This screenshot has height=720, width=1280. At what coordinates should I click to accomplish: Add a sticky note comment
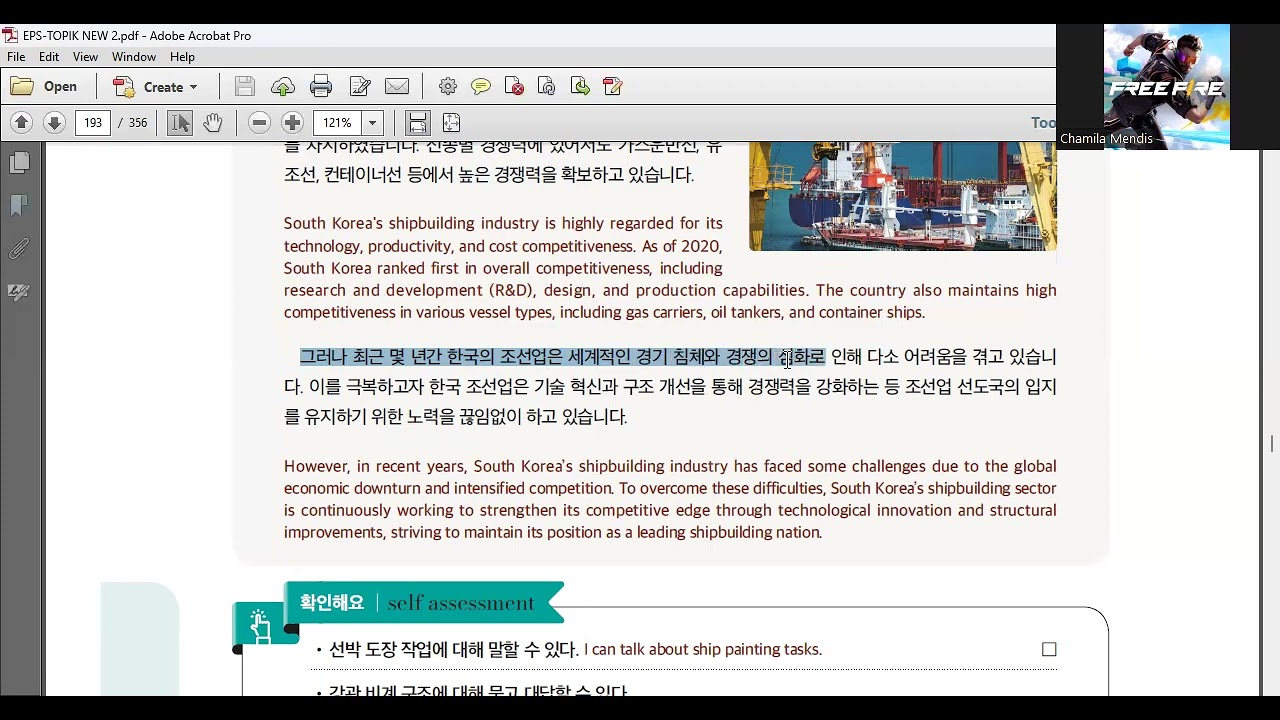click(481, 87)
